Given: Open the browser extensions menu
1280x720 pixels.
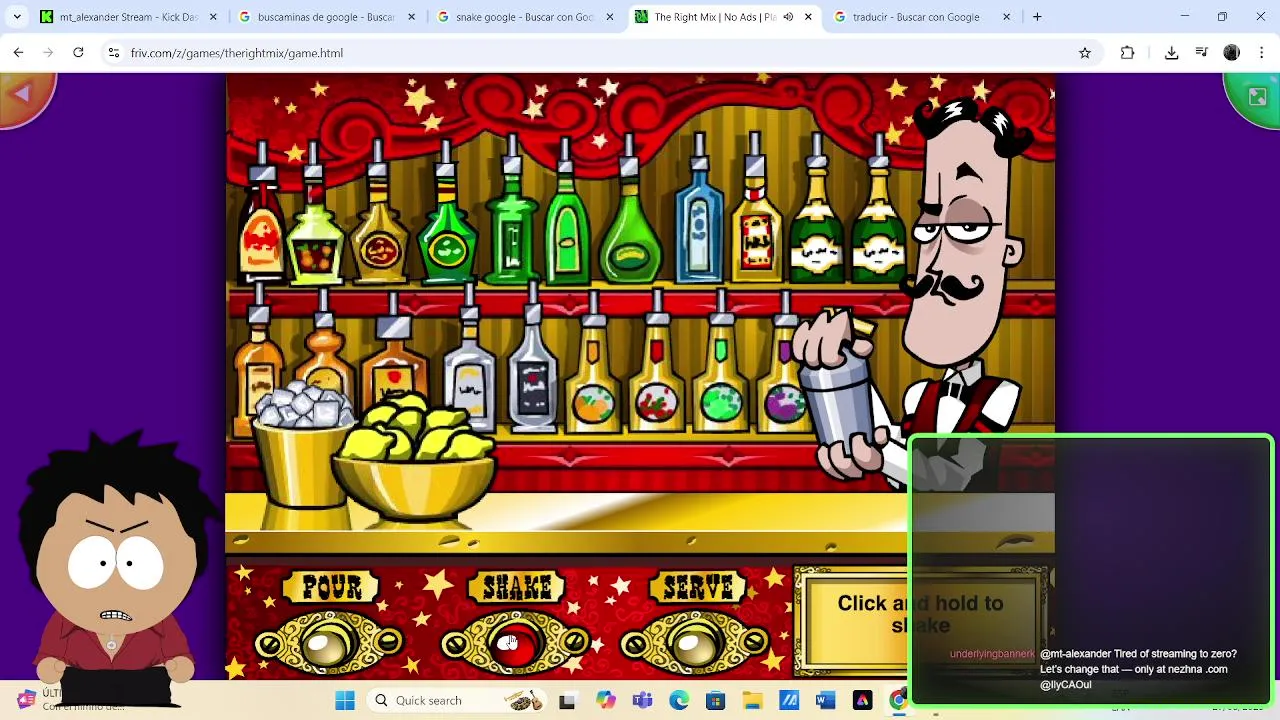Looking at the screenshot, I should (1127, 53).
